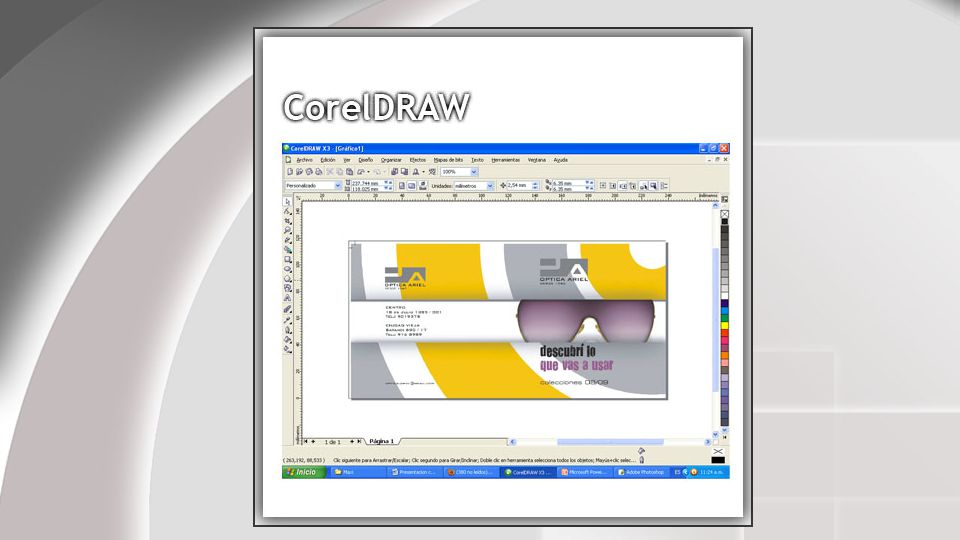
Task: Select the Interactive Fill tool
Action: click(x=287, y=348)
